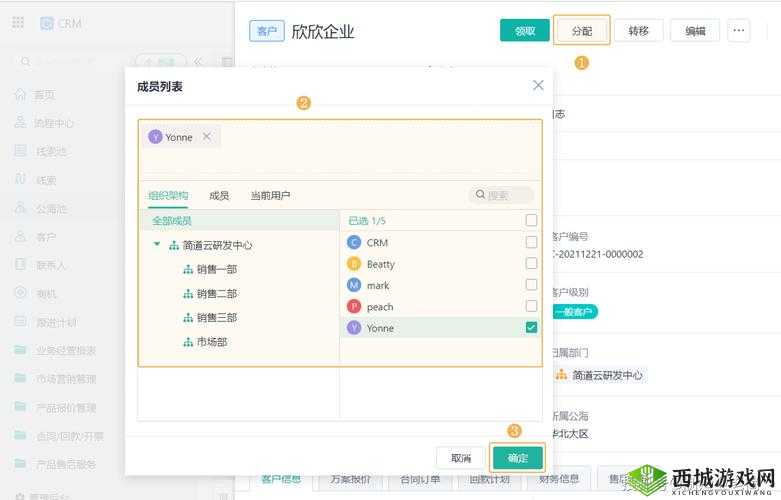Click the green 领取 button
The image size is (781, 500).
[524, 31]
